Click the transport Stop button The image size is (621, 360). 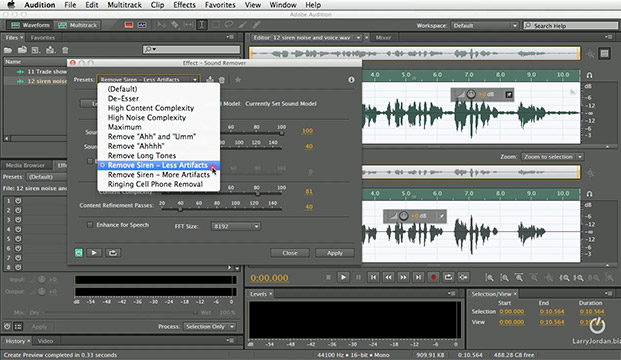point(328,277)
